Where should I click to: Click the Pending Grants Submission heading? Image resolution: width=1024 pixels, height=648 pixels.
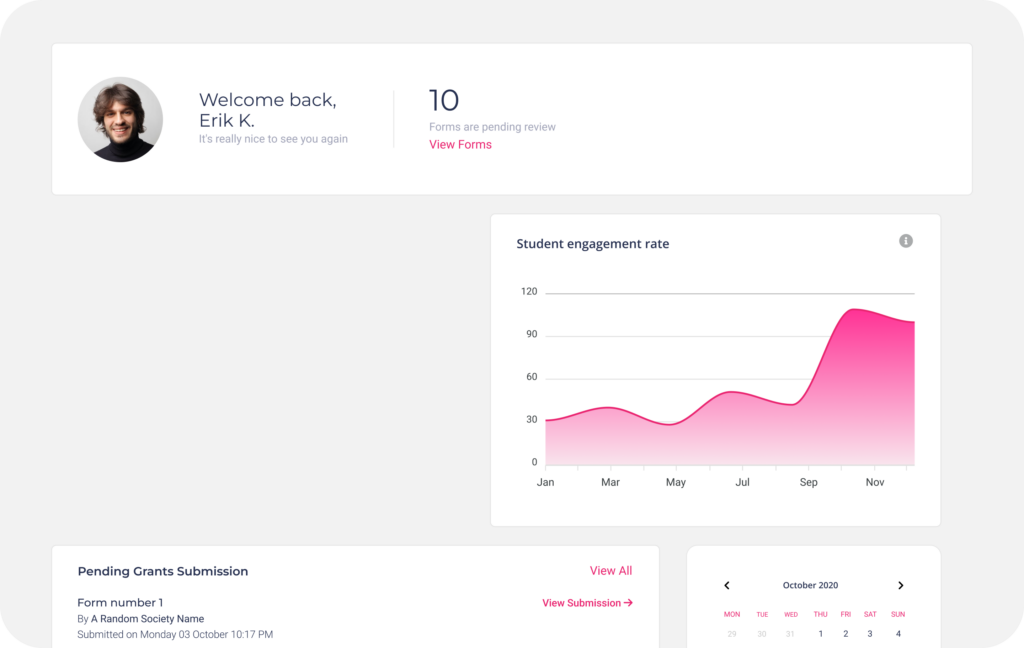click(163, 571)
